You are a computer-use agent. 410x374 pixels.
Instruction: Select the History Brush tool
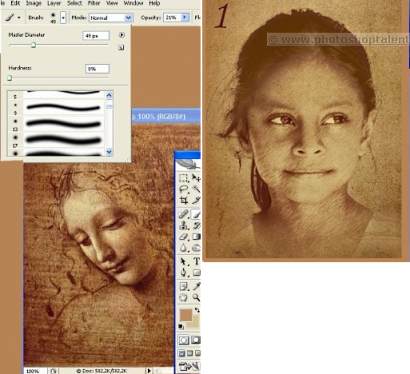pyautogui.click(x=196, y=226)
